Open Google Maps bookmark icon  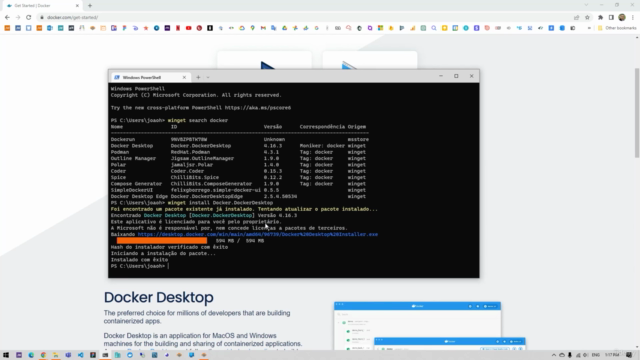[x=253, y=28]
